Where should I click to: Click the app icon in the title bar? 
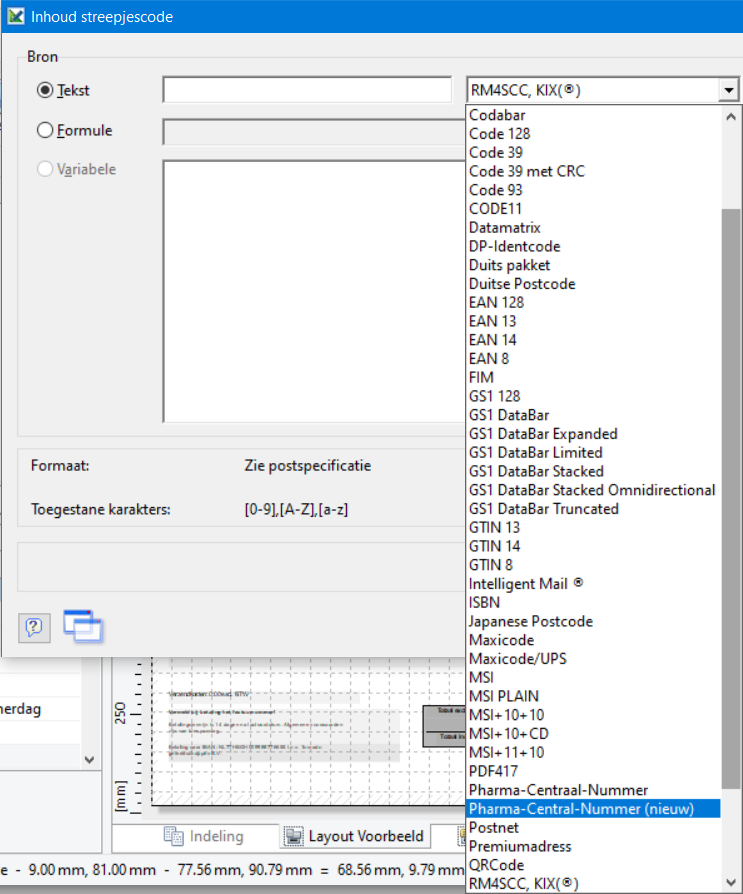pyautogui.click(x=15, y=17)
